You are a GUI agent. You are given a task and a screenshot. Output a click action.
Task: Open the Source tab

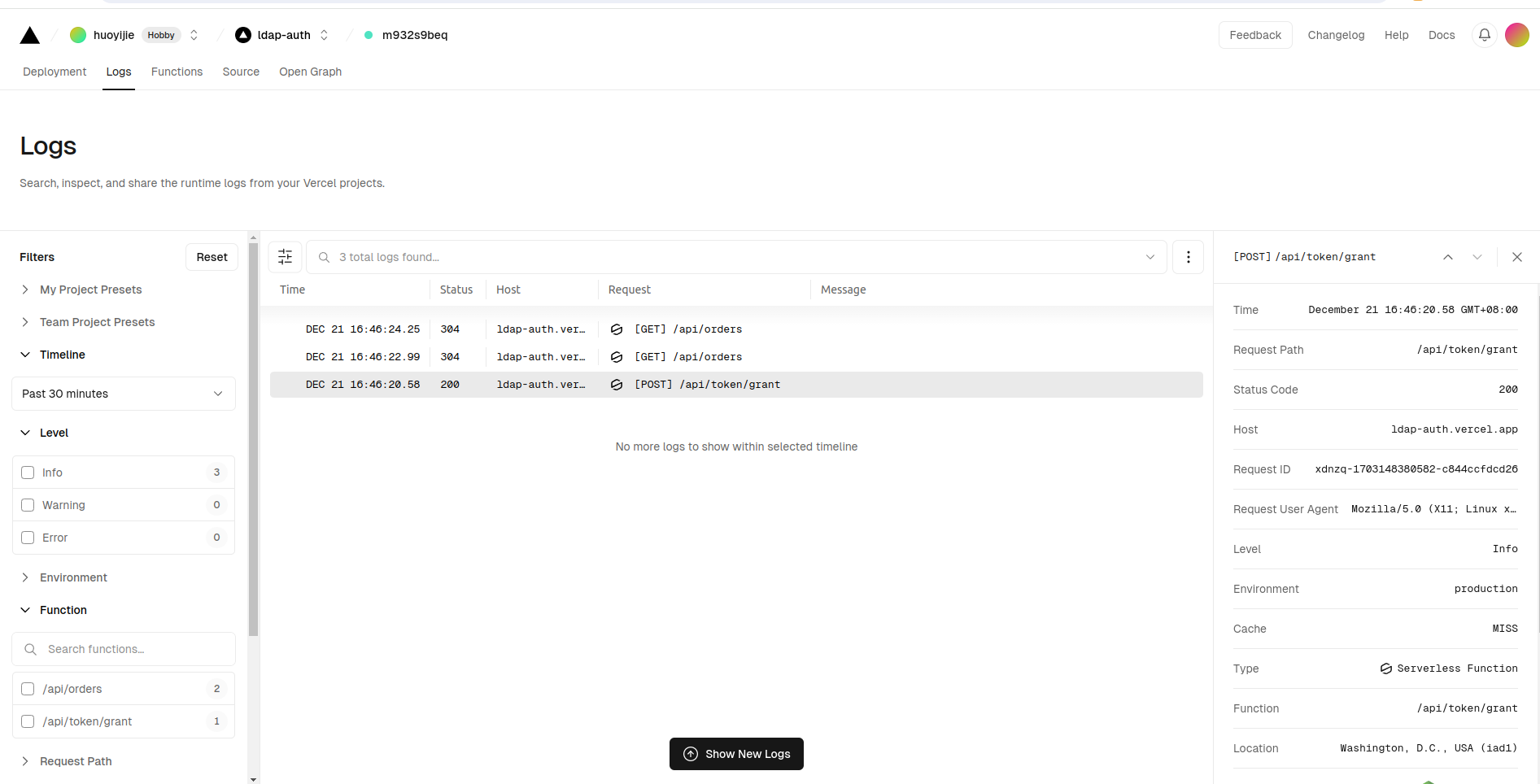click(x=241, y=72)
